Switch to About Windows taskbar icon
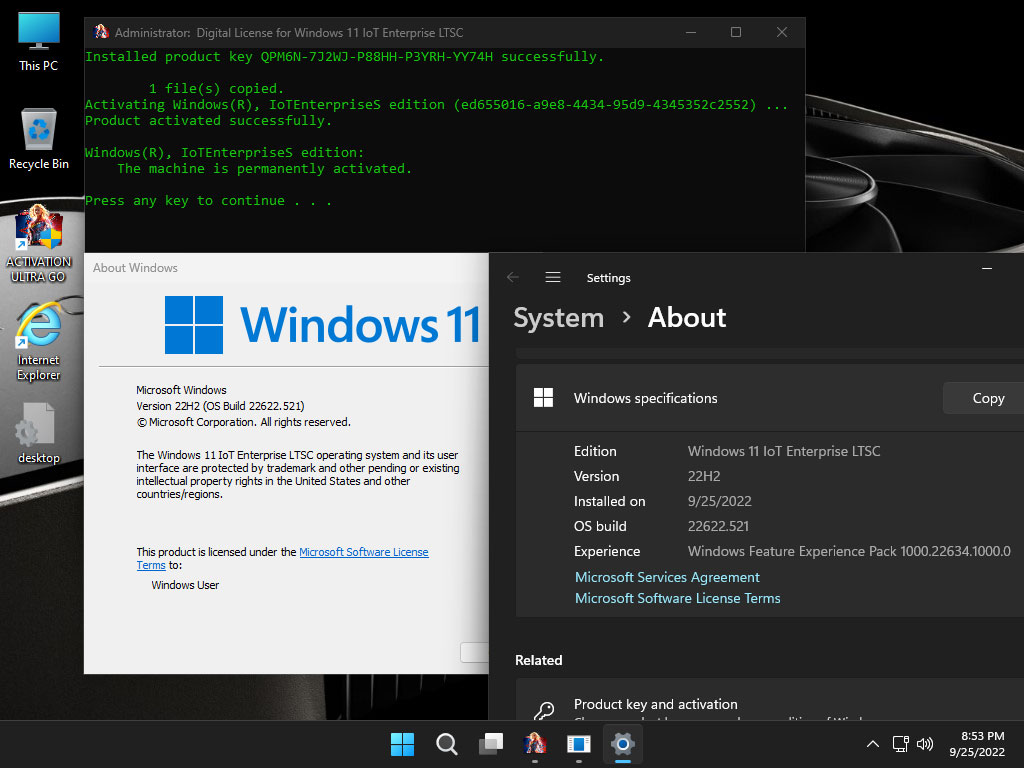The image size is (1024, 768). click(x=579, y=744)
